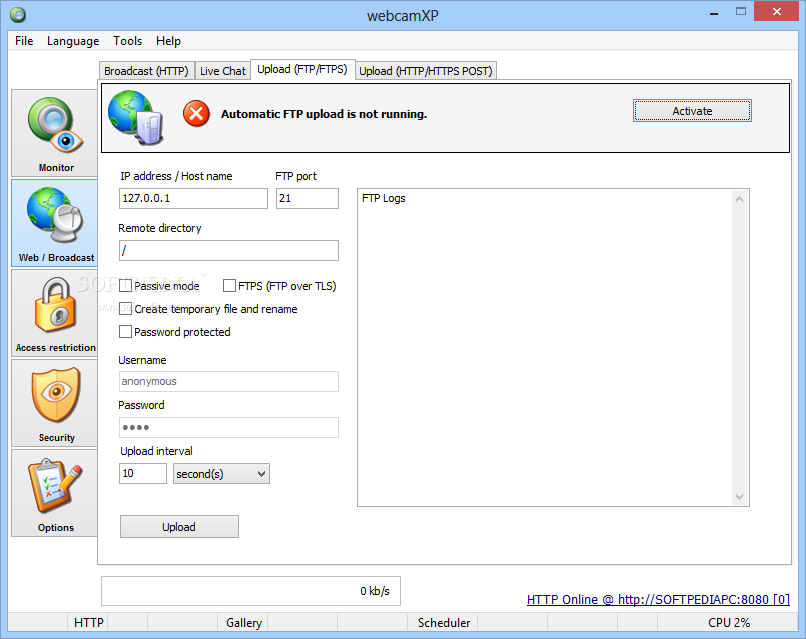806x639 pixels.
Task: Click the IP address / Host name field
Action: (x=193, y=198)
